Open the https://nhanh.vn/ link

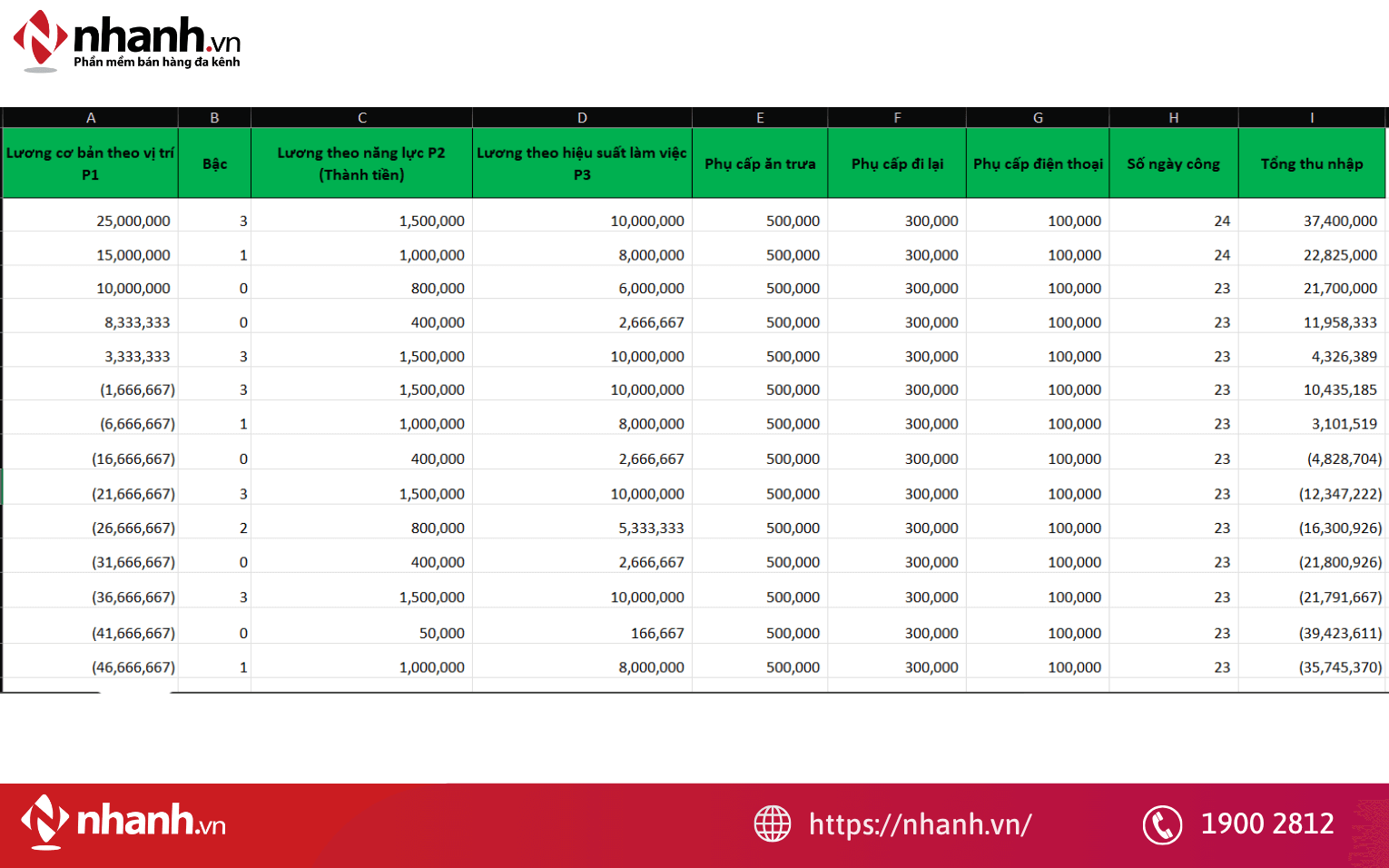coord(920,824)
